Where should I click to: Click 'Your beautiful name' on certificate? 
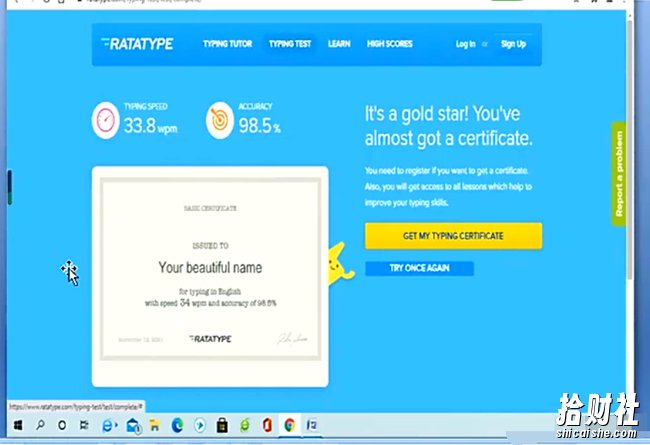tap(210, 267)
